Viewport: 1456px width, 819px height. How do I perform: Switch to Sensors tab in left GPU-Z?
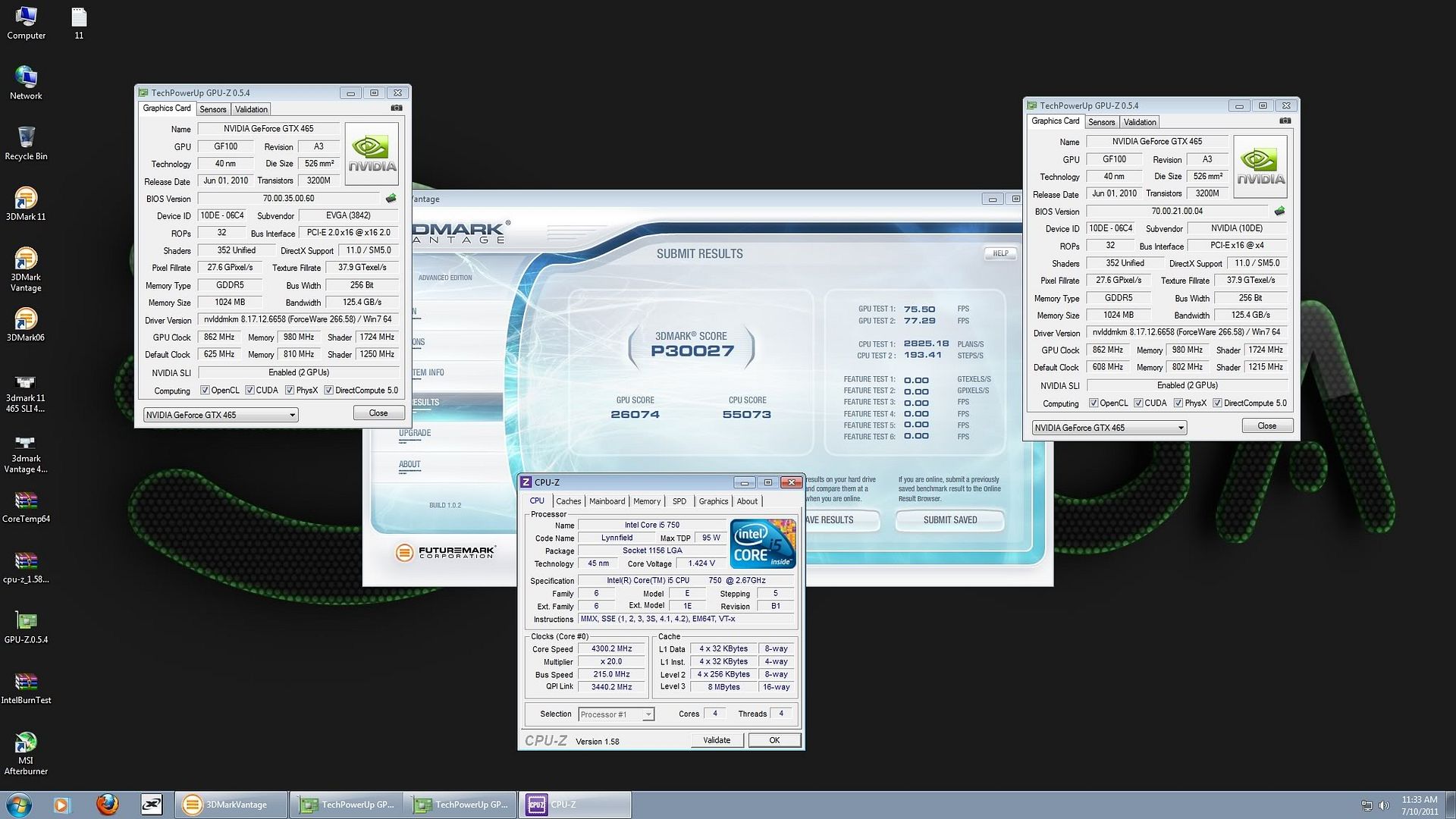[213, 109]
